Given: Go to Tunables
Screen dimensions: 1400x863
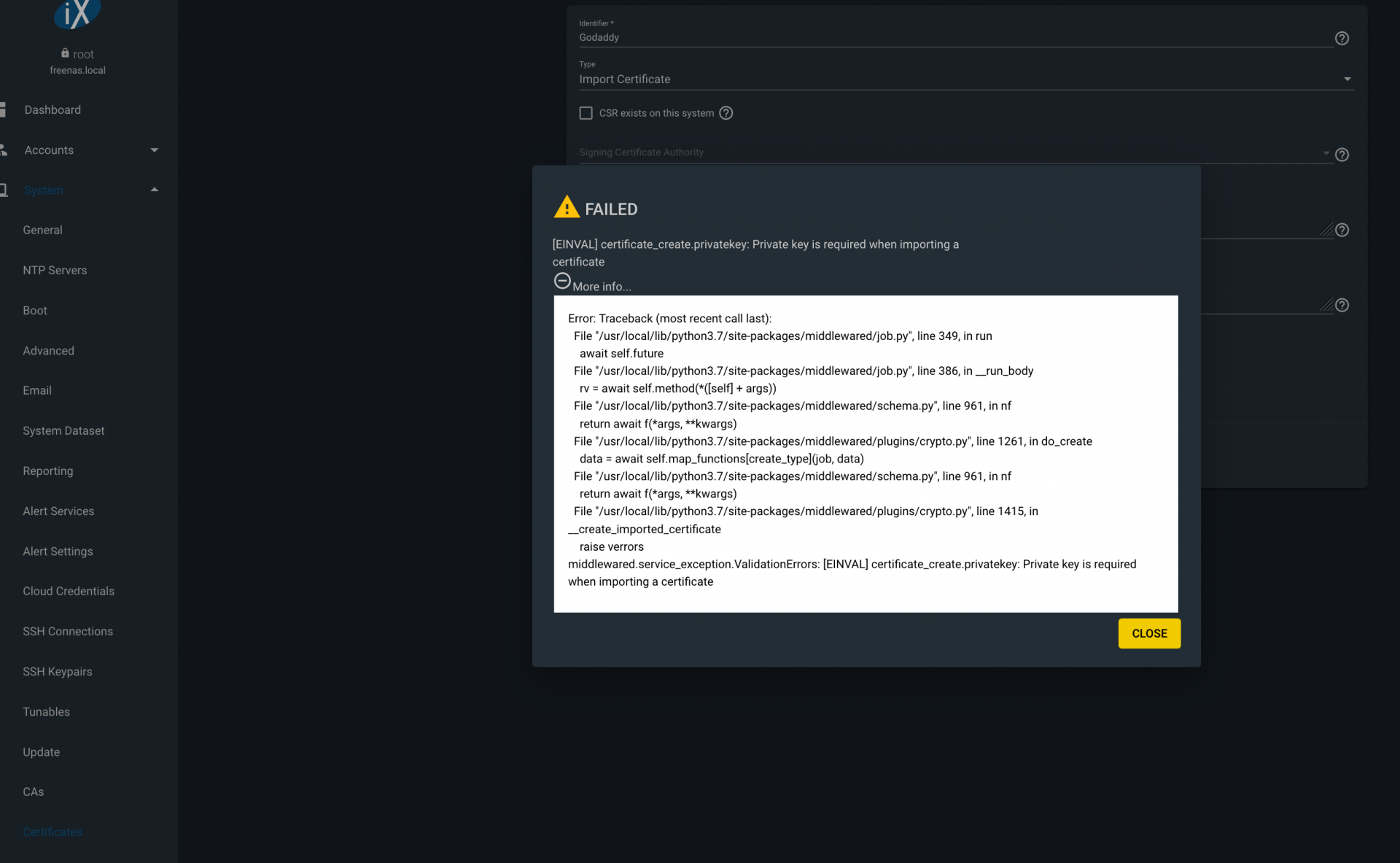Looking at the screenshot, I should tap(46, 711).
